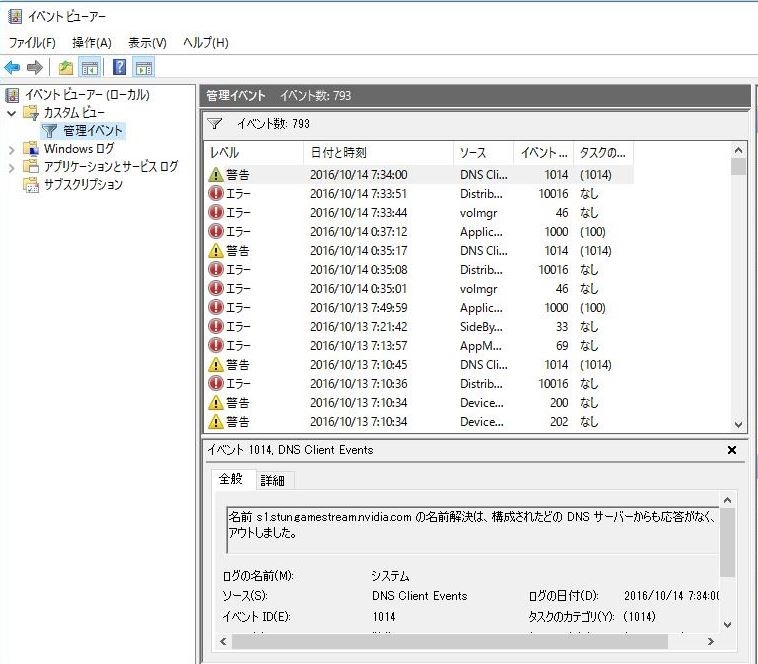Select 管理イベント in the tree
The height and width of the screenshot is (664, 758).
point(93,131)
